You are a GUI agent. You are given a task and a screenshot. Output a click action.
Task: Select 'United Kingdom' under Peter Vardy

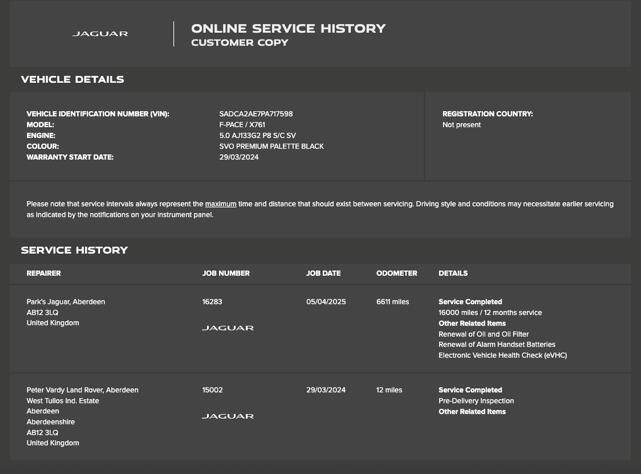pos(53,443)
